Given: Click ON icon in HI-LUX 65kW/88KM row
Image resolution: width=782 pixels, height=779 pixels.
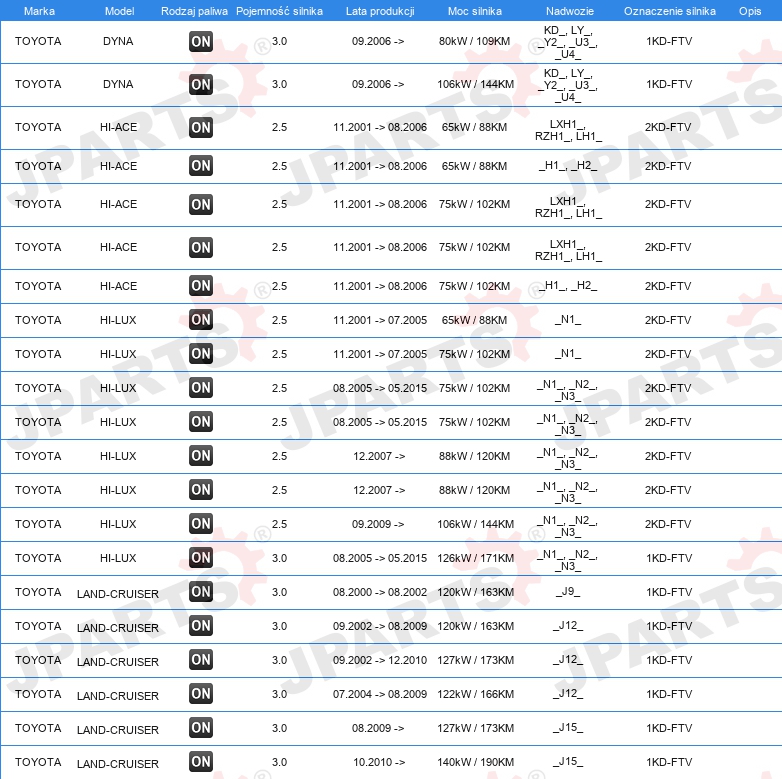Looking at the screenshot, I should click(201, 320).
